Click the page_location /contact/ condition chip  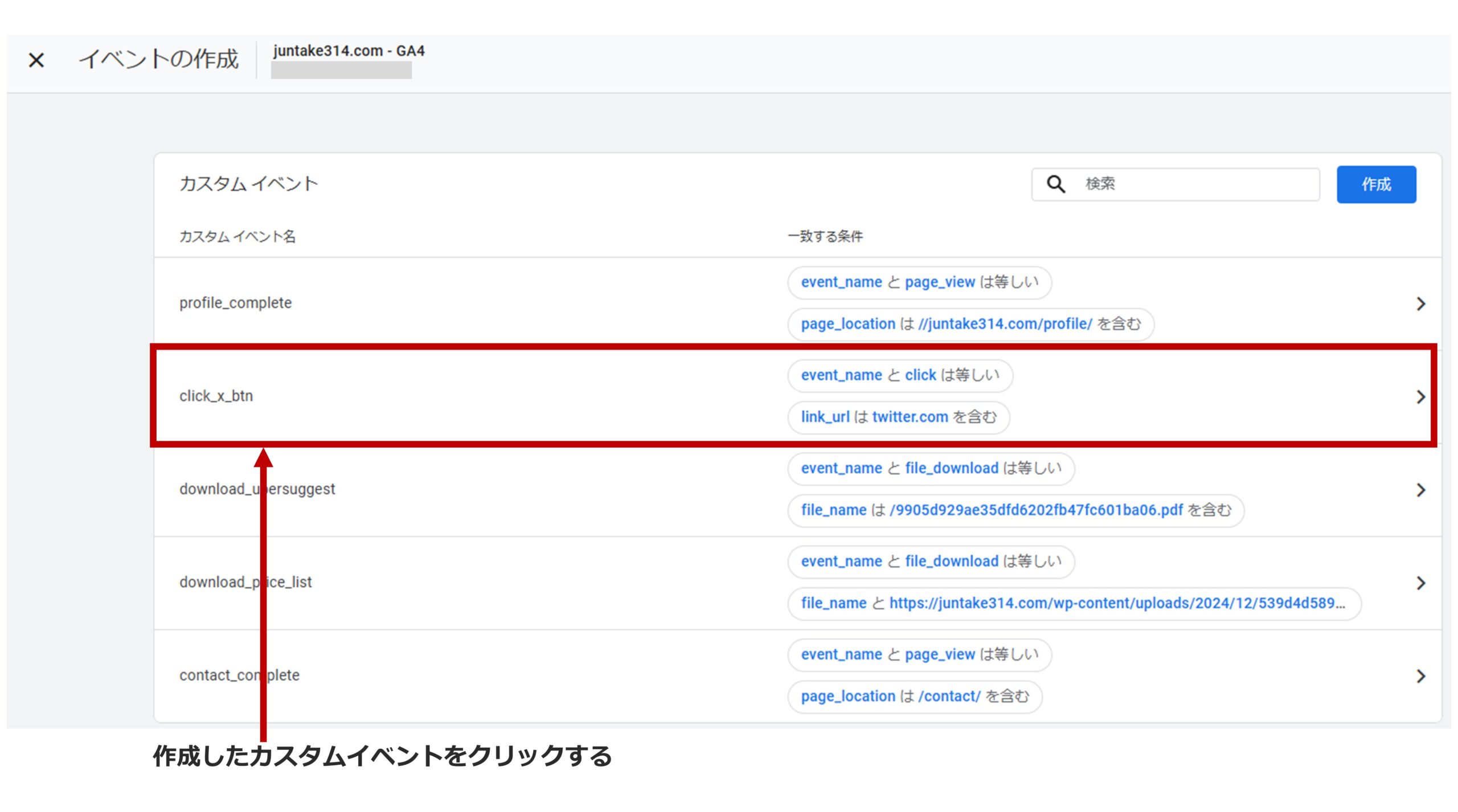click(x=914, y=696)
